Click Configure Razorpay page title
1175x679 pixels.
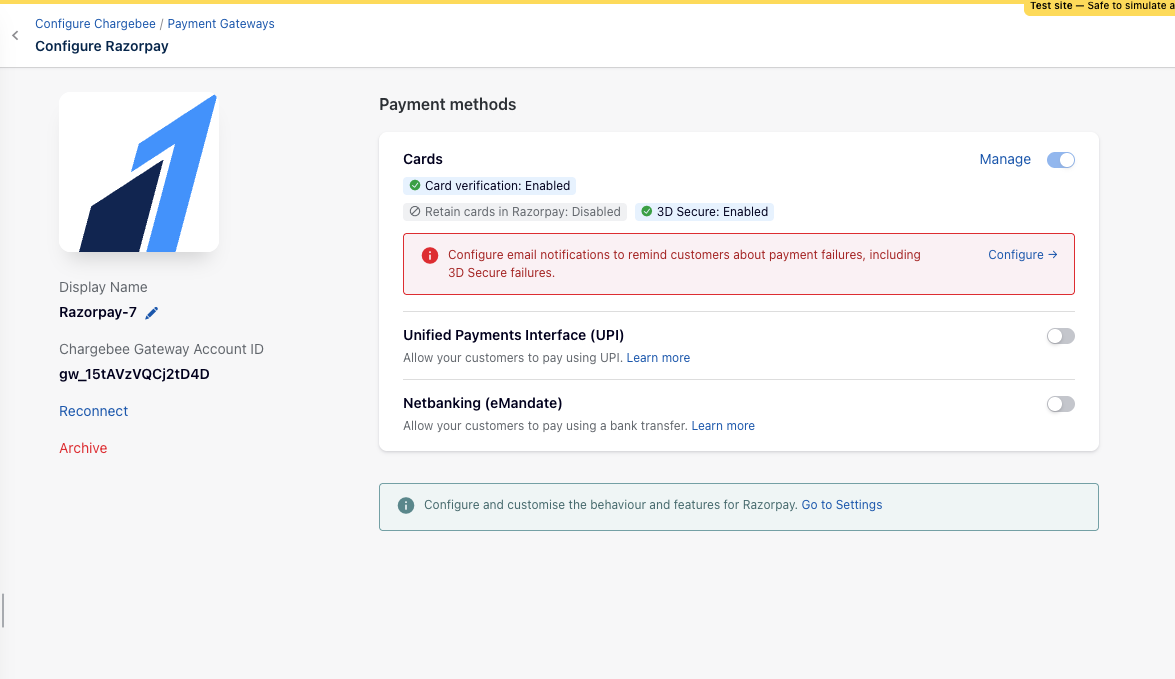coord(102,46)
